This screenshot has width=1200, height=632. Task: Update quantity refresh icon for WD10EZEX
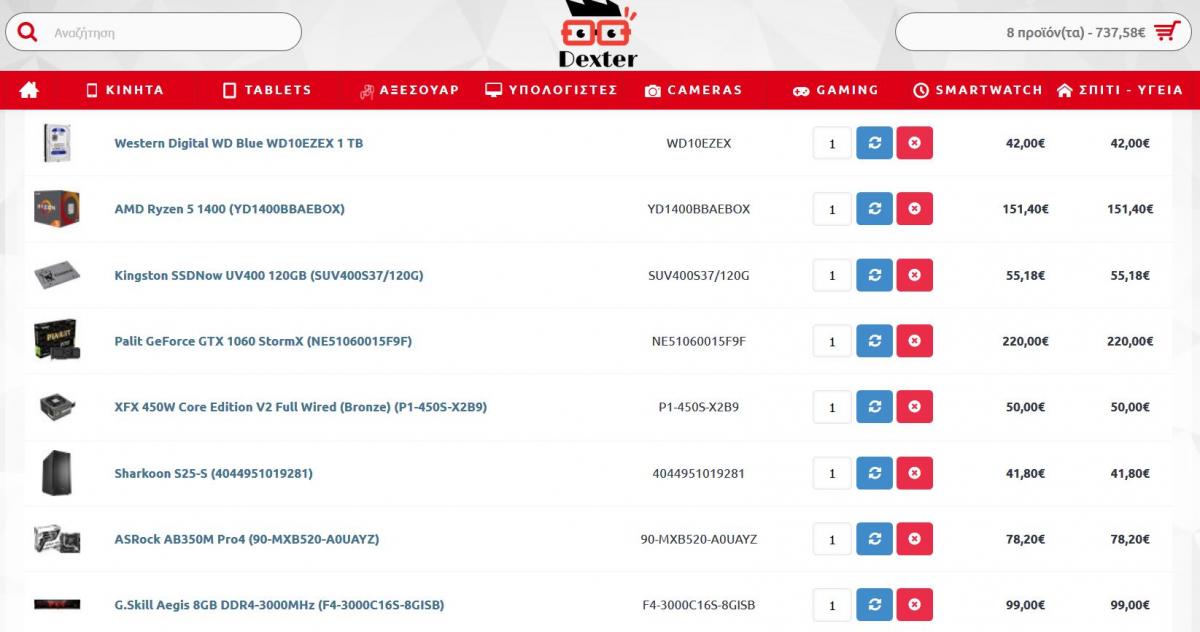tap(874, 143)
